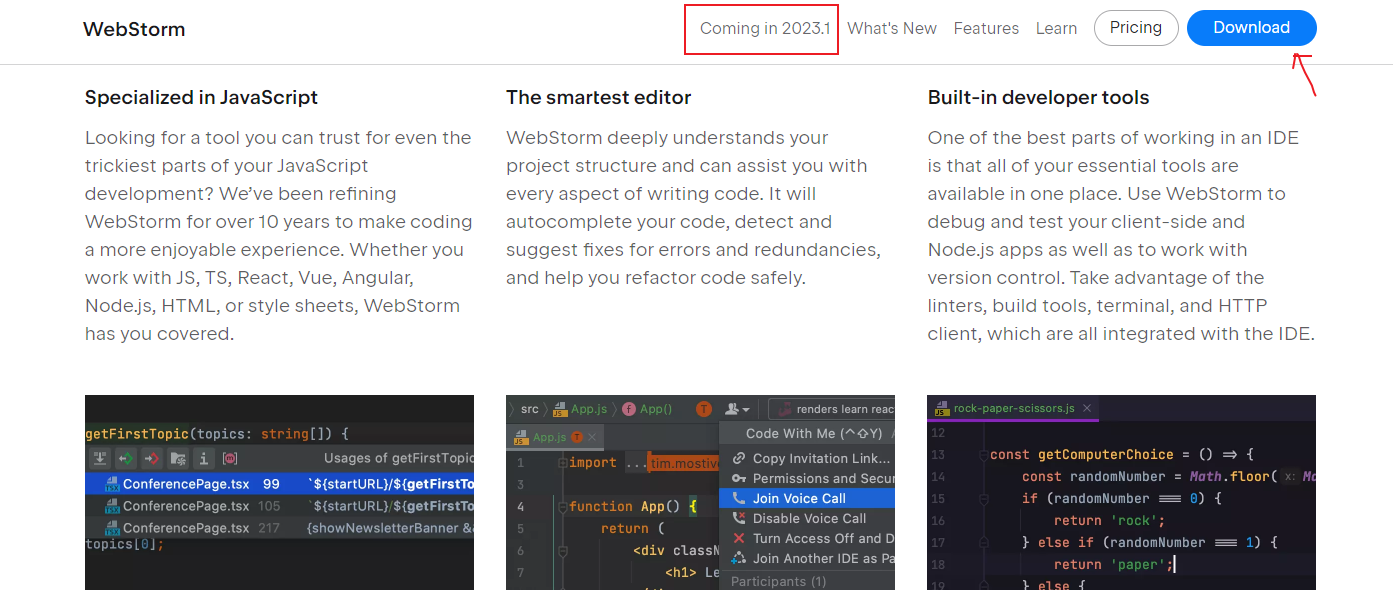Expand the folded import block on line 1

(x=562, y=462)
